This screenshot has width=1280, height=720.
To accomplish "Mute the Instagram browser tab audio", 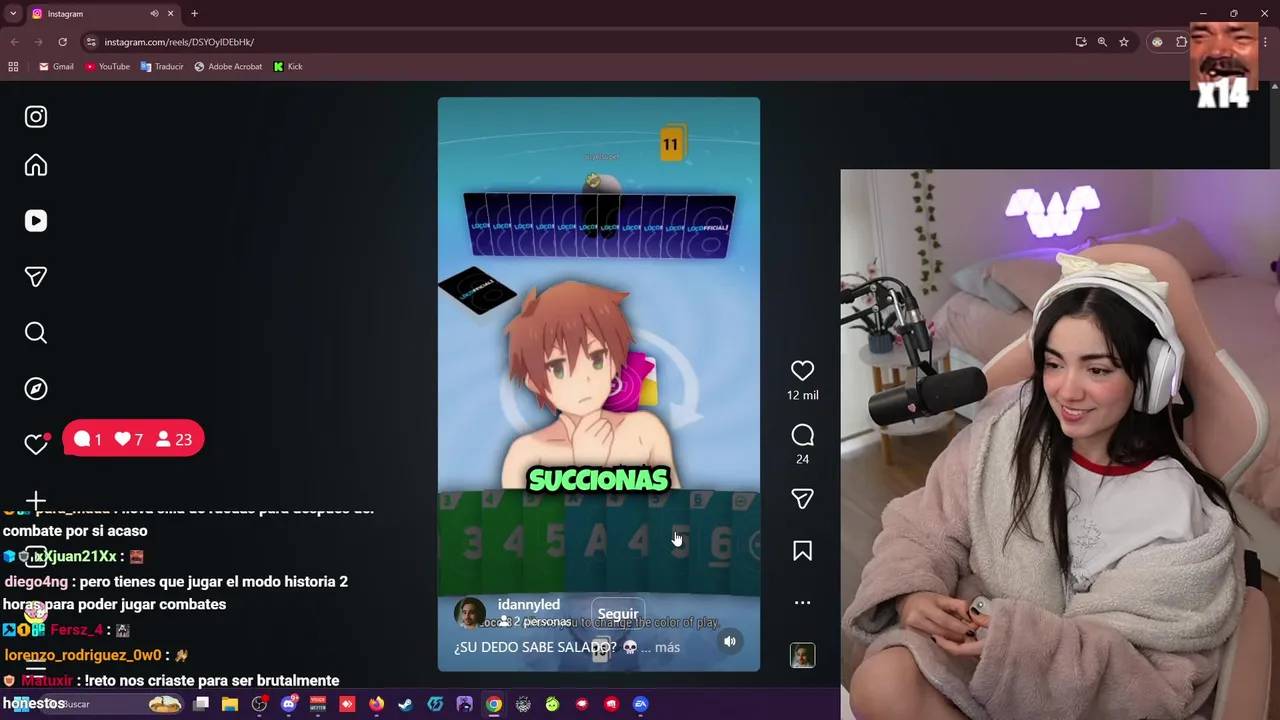I will [154, 14].
